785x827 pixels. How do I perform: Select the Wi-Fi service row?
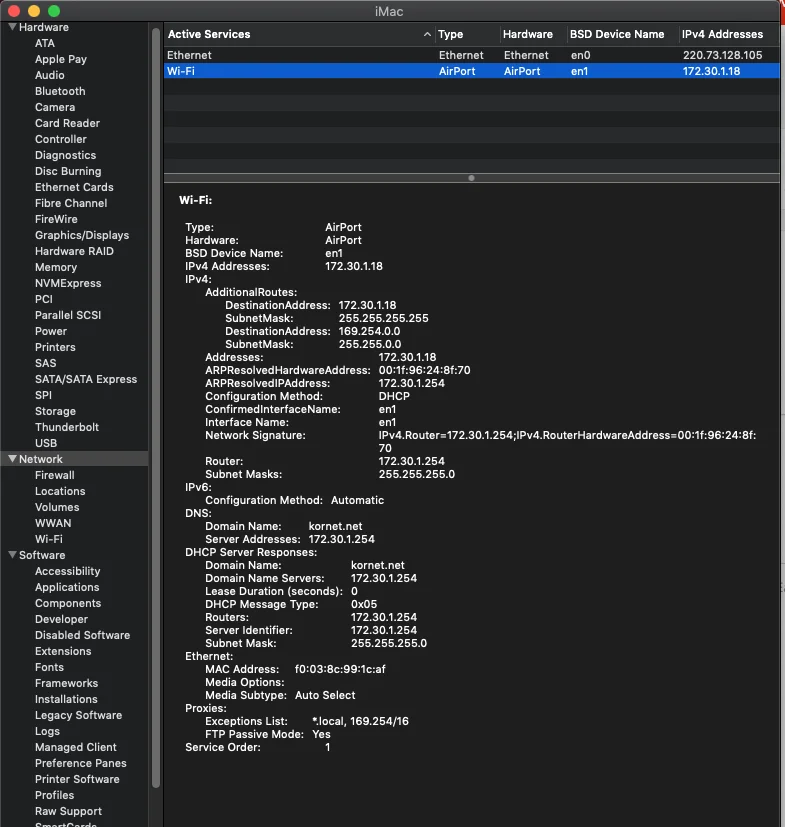472,71
